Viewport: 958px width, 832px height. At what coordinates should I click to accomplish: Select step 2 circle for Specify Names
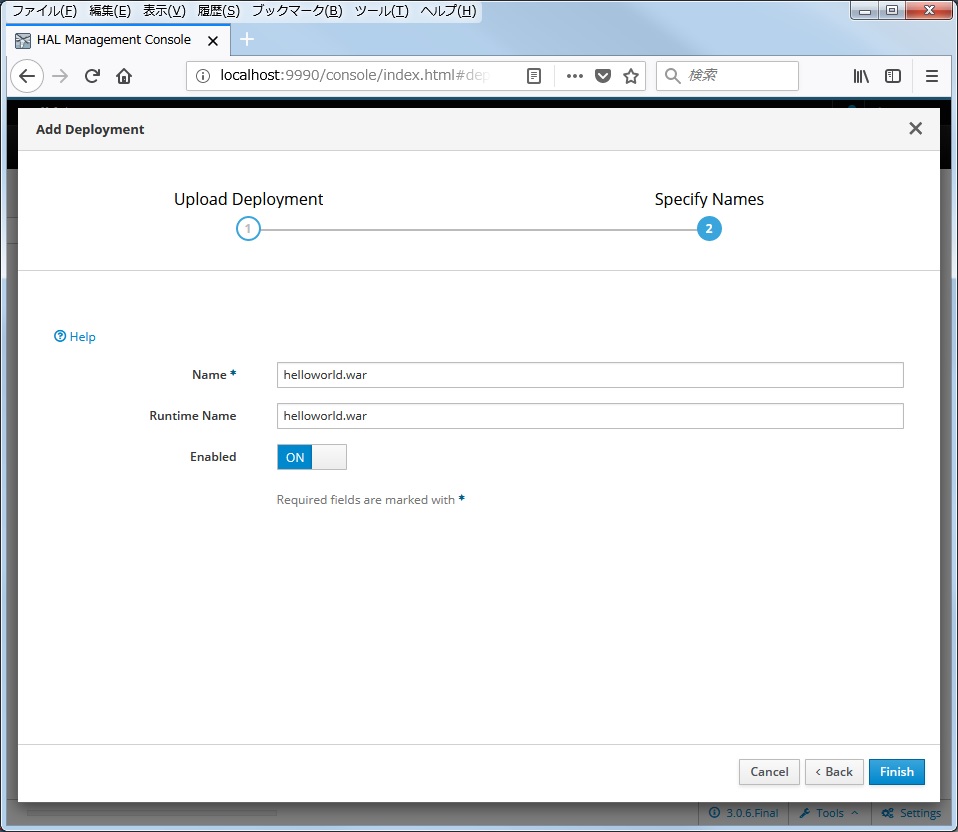point(709,228)
